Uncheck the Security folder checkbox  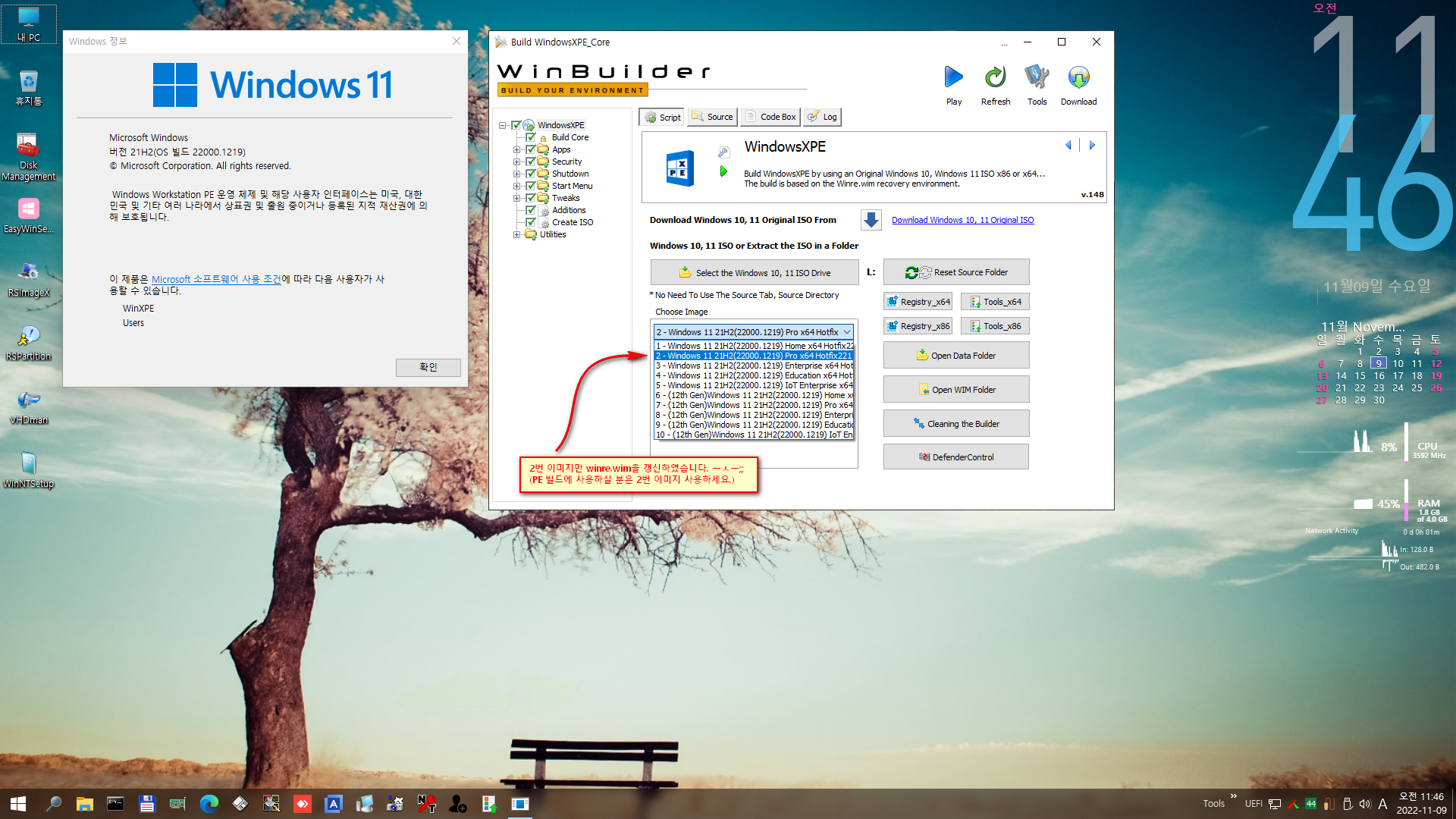[531, 162]
